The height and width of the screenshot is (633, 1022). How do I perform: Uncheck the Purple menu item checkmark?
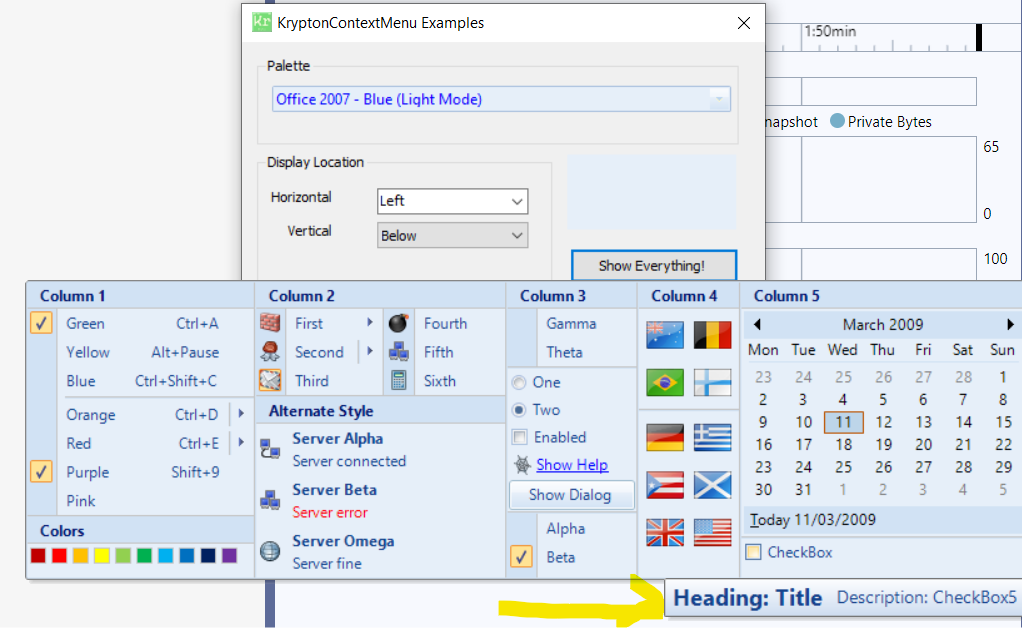click(x=41, y=471)
